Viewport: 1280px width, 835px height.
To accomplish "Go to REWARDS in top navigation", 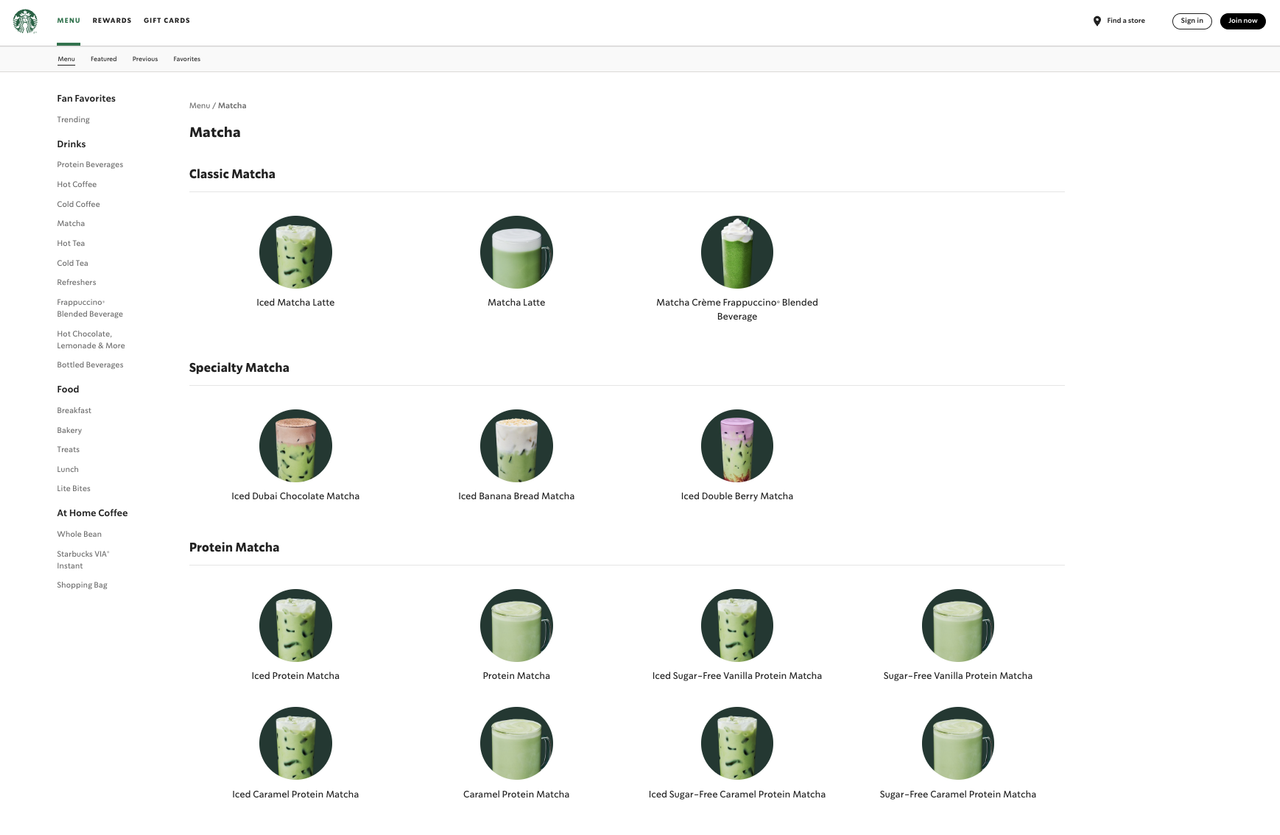I will click(112, 21).
